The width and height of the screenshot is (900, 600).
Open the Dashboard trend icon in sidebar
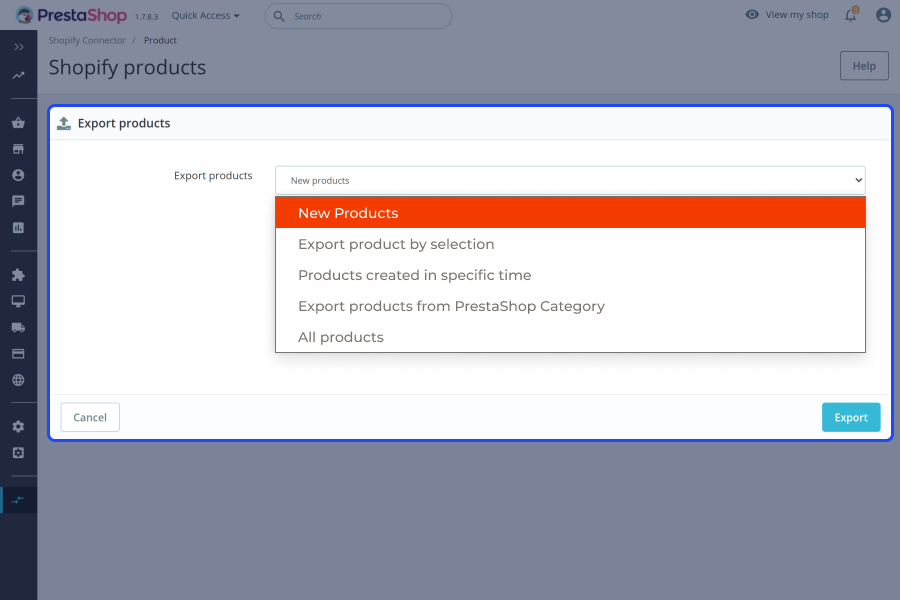pyautogui.click(x=18, y=75)
